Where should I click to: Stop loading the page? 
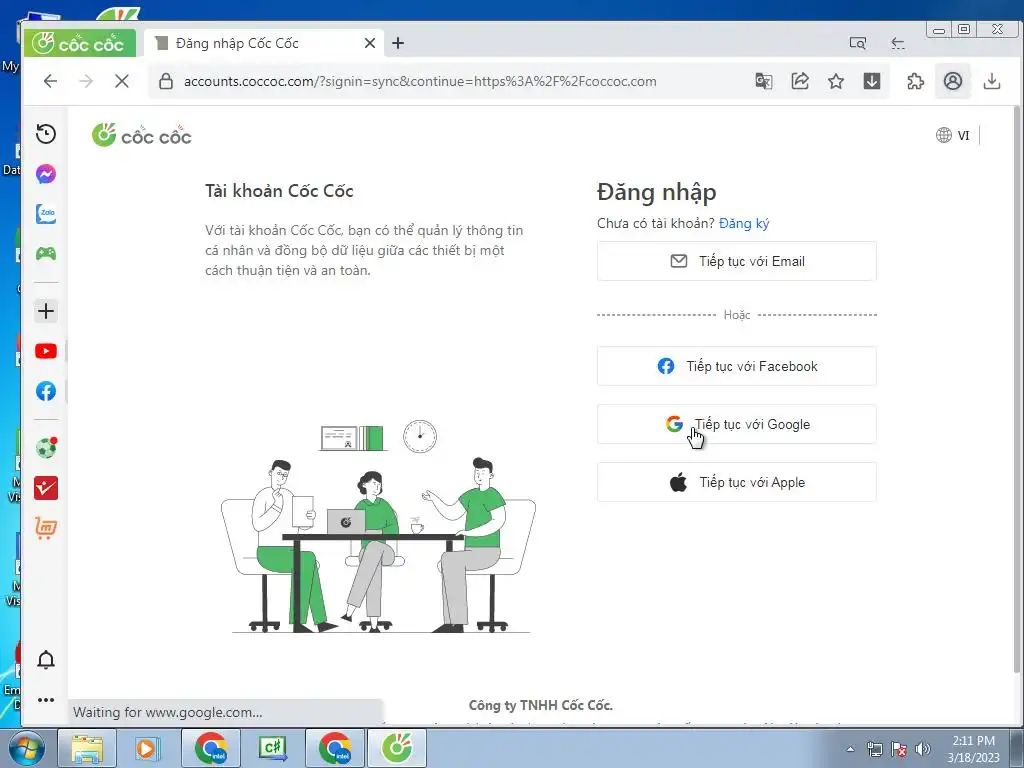point(121,81)
